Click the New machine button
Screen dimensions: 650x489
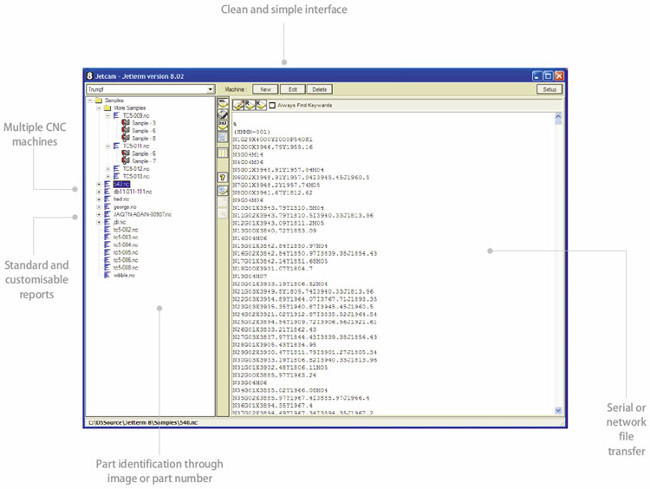pos(265,89)
